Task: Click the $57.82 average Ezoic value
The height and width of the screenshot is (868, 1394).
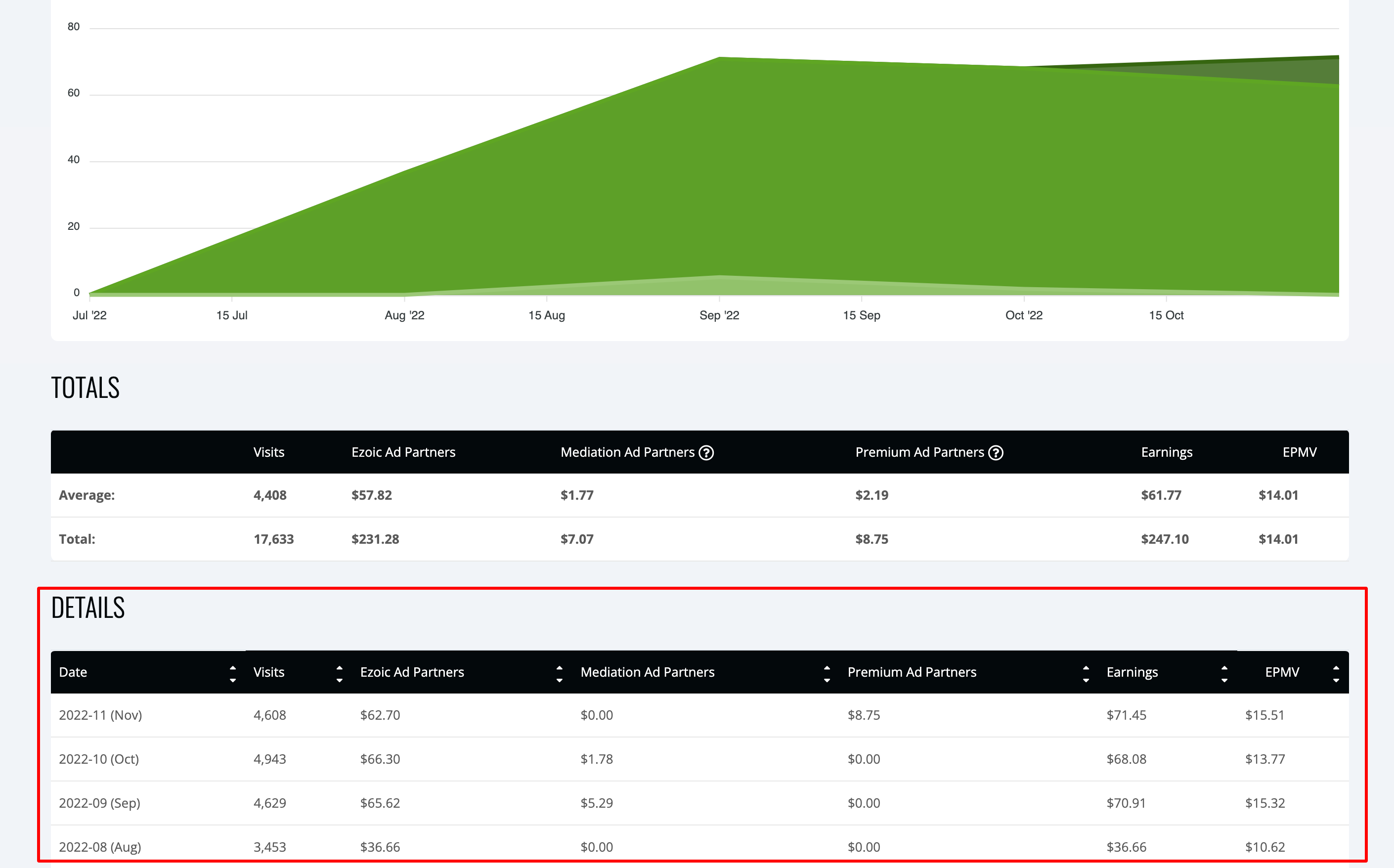Action: pyautogui.click(x=371, y=495)
